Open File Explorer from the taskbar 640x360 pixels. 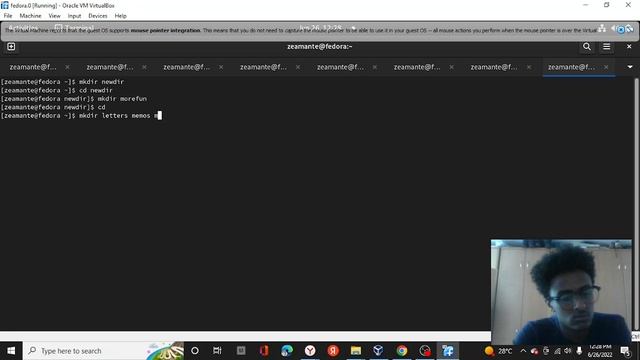pos(356,351)
